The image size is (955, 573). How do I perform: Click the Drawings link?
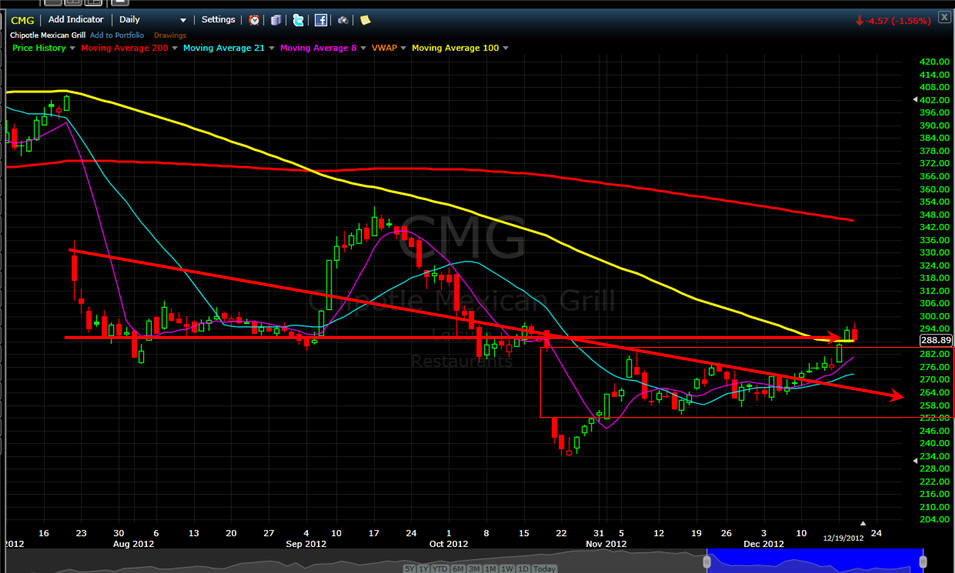pyautogui.click(x=170, y=34)
